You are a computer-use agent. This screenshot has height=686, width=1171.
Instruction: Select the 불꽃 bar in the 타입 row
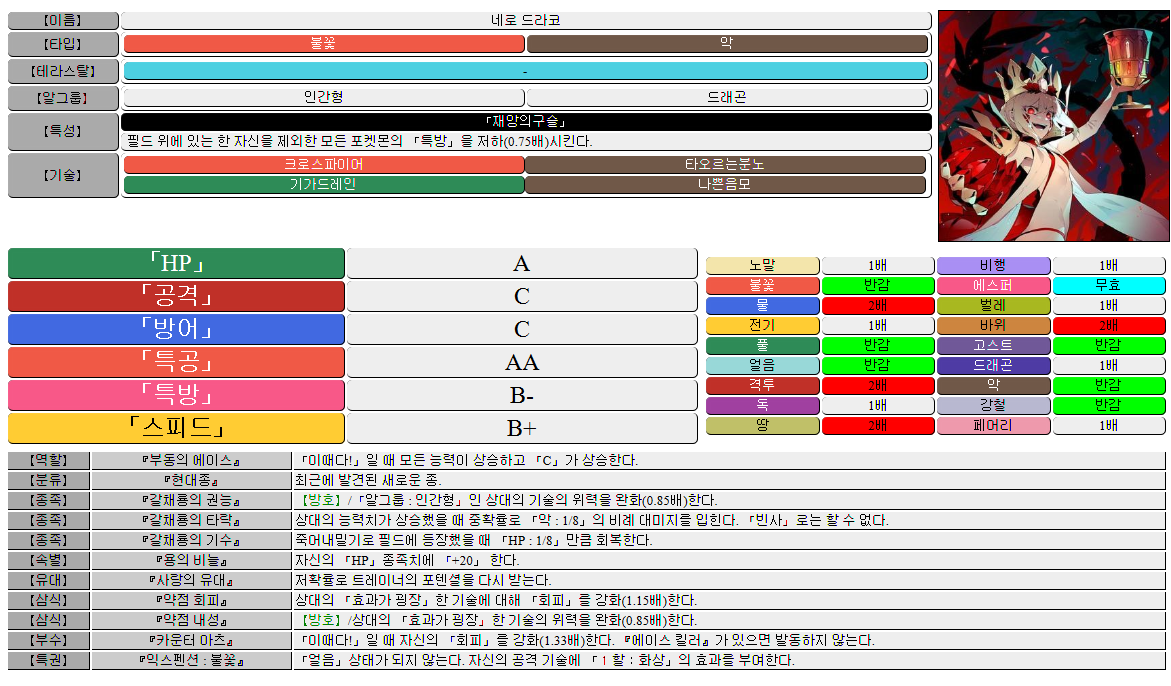click(324, 44)
